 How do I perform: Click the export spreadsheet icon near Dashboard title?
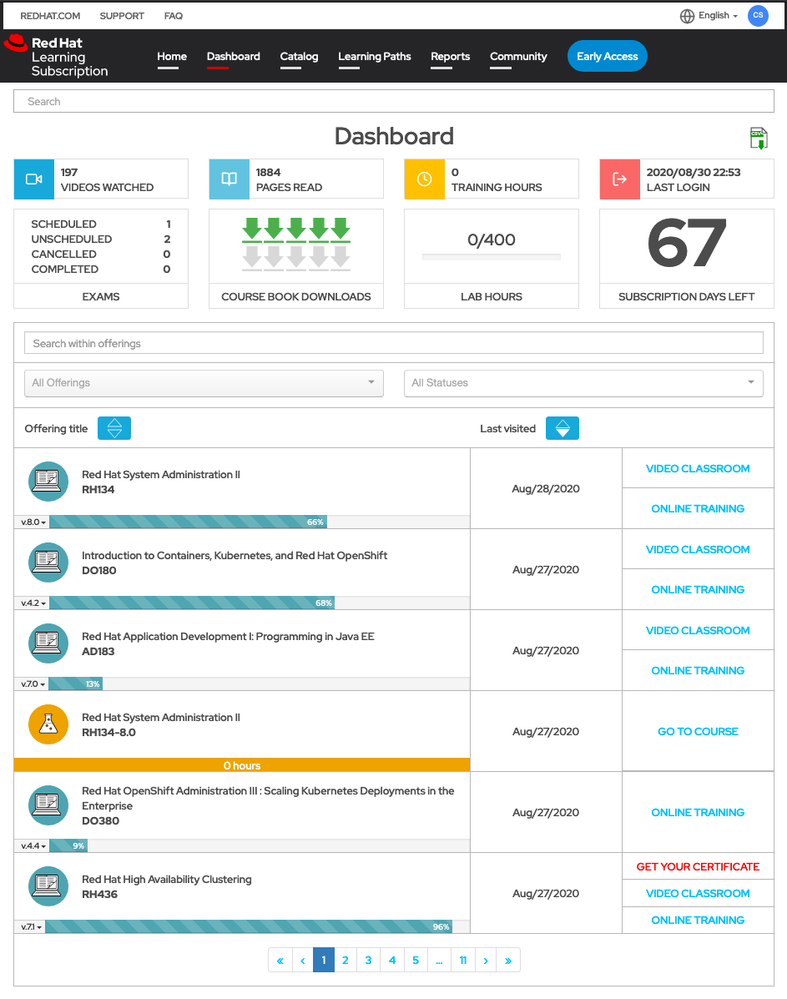pos(758,138)
